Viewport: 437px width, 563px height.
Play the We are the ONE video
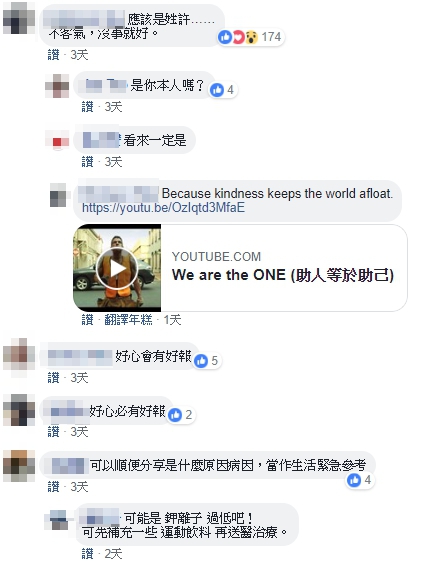(116, 268)
